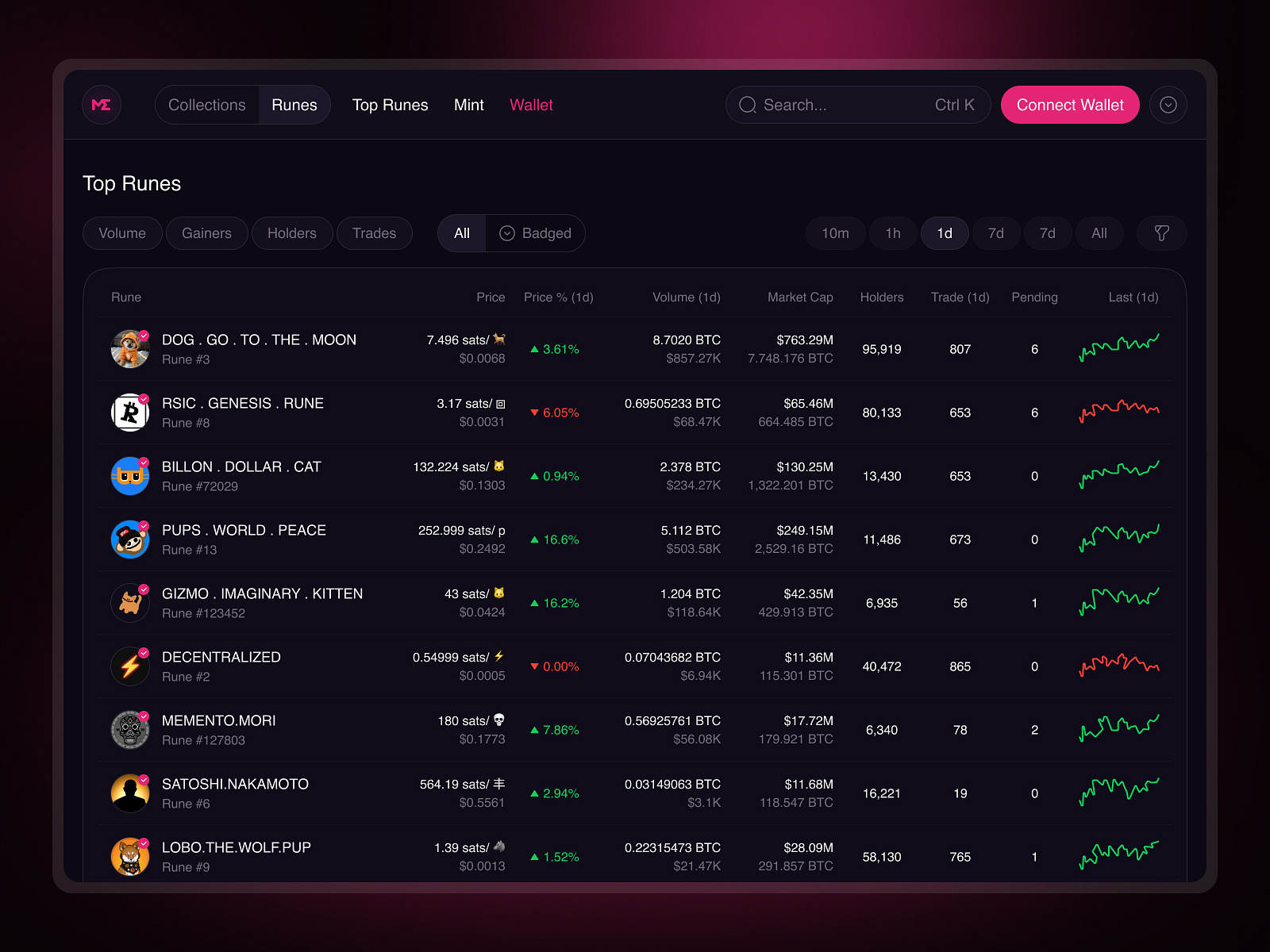Click the skull icon next to MEMENTO.MORI price

[x=498, y=720]
